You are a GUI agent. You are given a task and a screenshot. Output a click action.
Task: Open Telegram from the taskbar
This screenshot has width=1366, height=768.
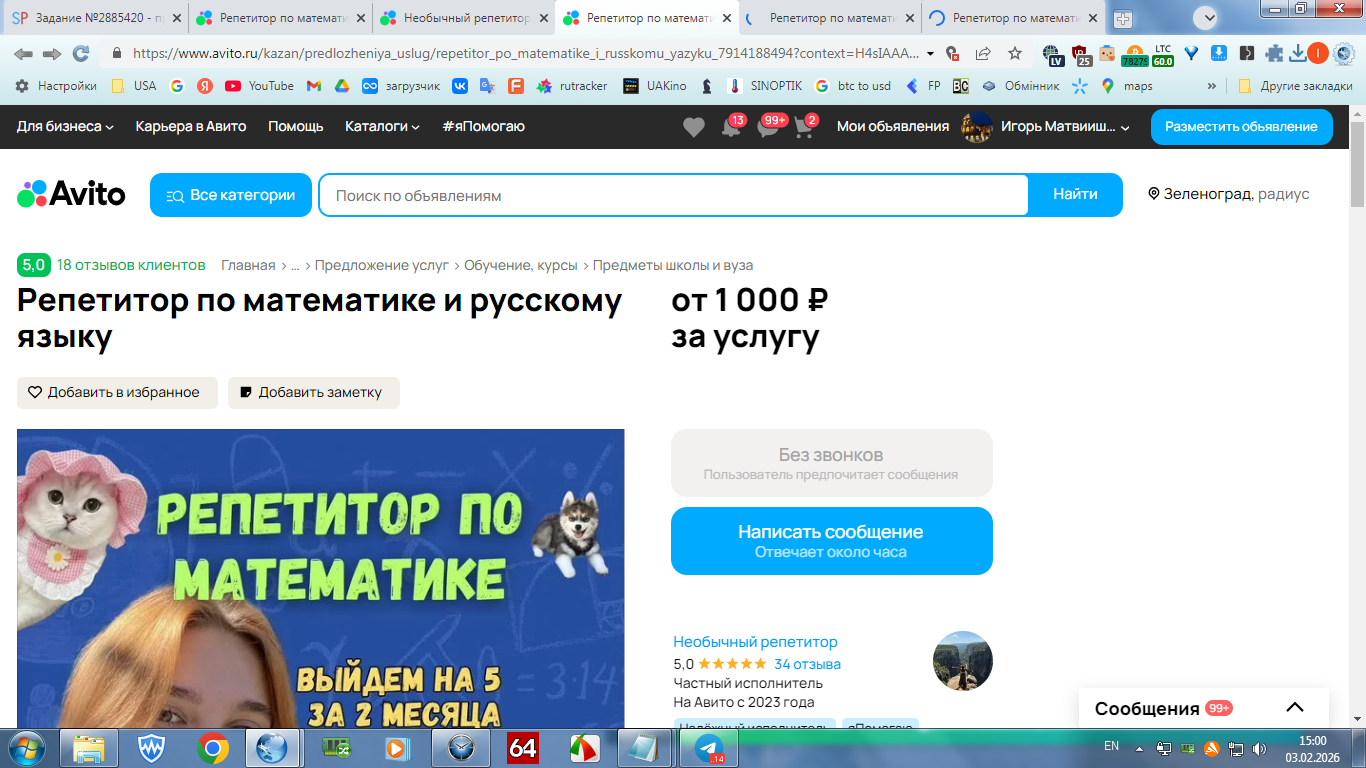click(x=710, y=747)
